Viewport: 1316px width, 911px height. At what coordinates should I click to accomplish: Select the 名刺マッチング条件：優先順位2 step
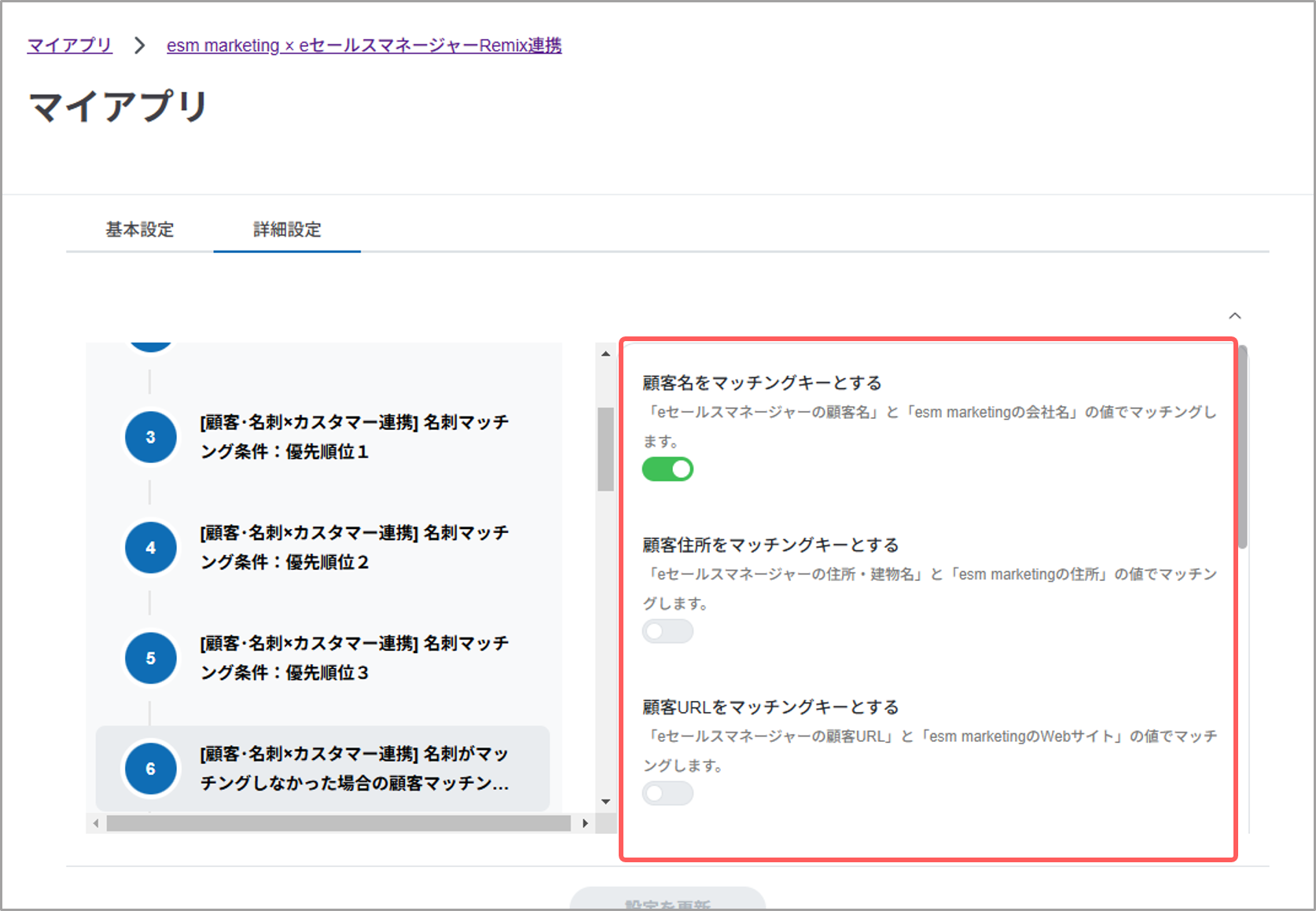(354, 548)
